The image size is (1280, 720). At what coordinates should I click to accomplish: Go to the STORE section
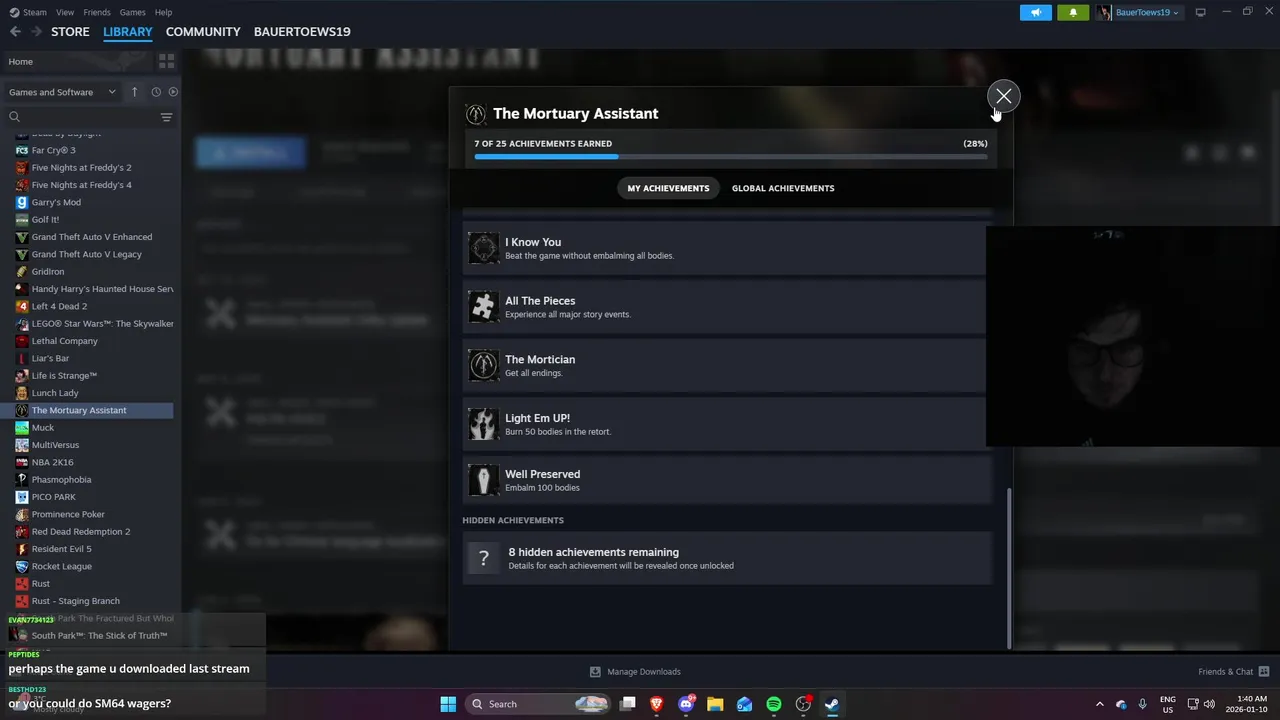click(70, 32)
